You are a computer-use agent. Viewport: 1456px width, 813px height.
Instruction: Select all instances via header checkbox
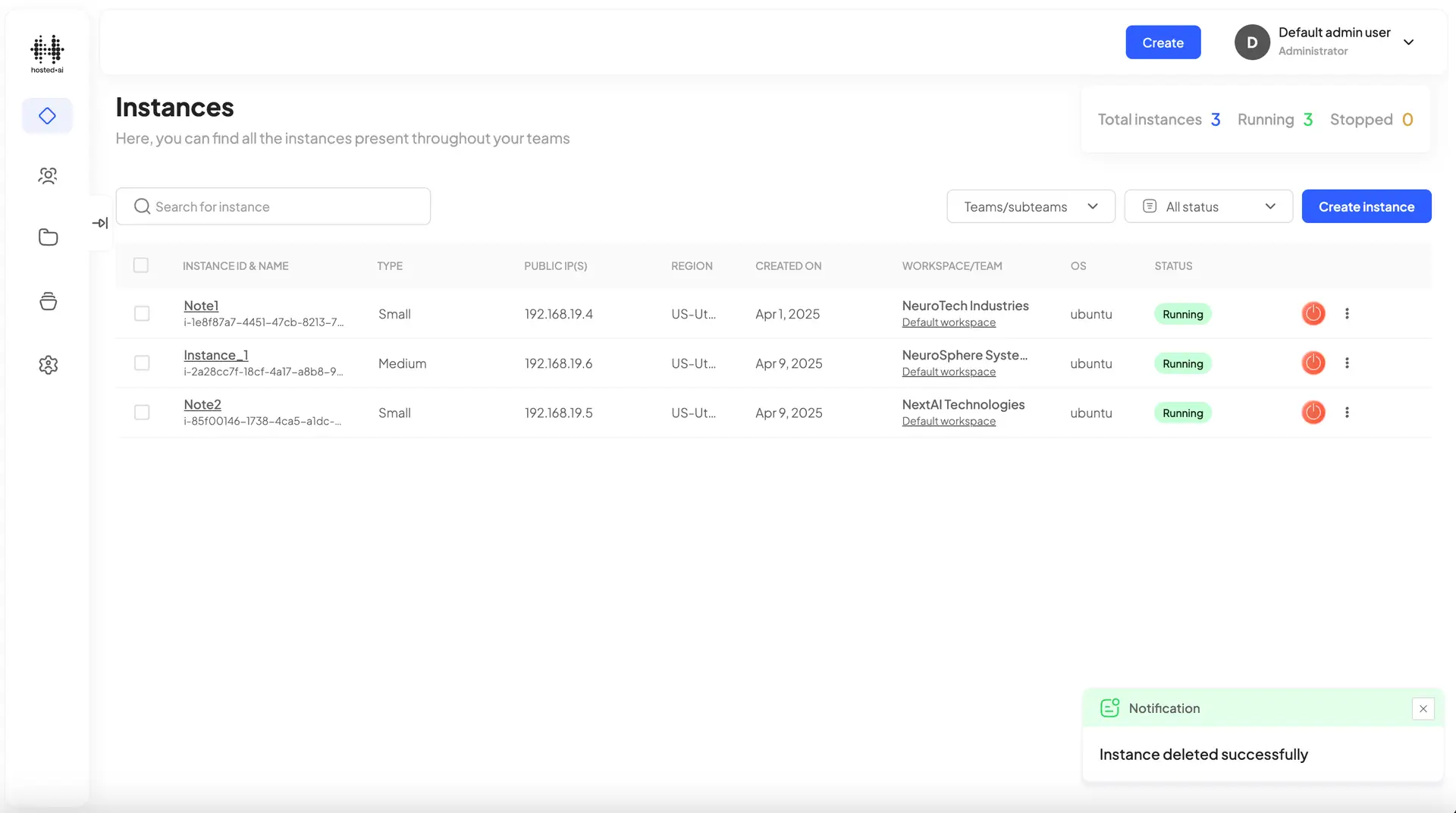coord(142,265)
